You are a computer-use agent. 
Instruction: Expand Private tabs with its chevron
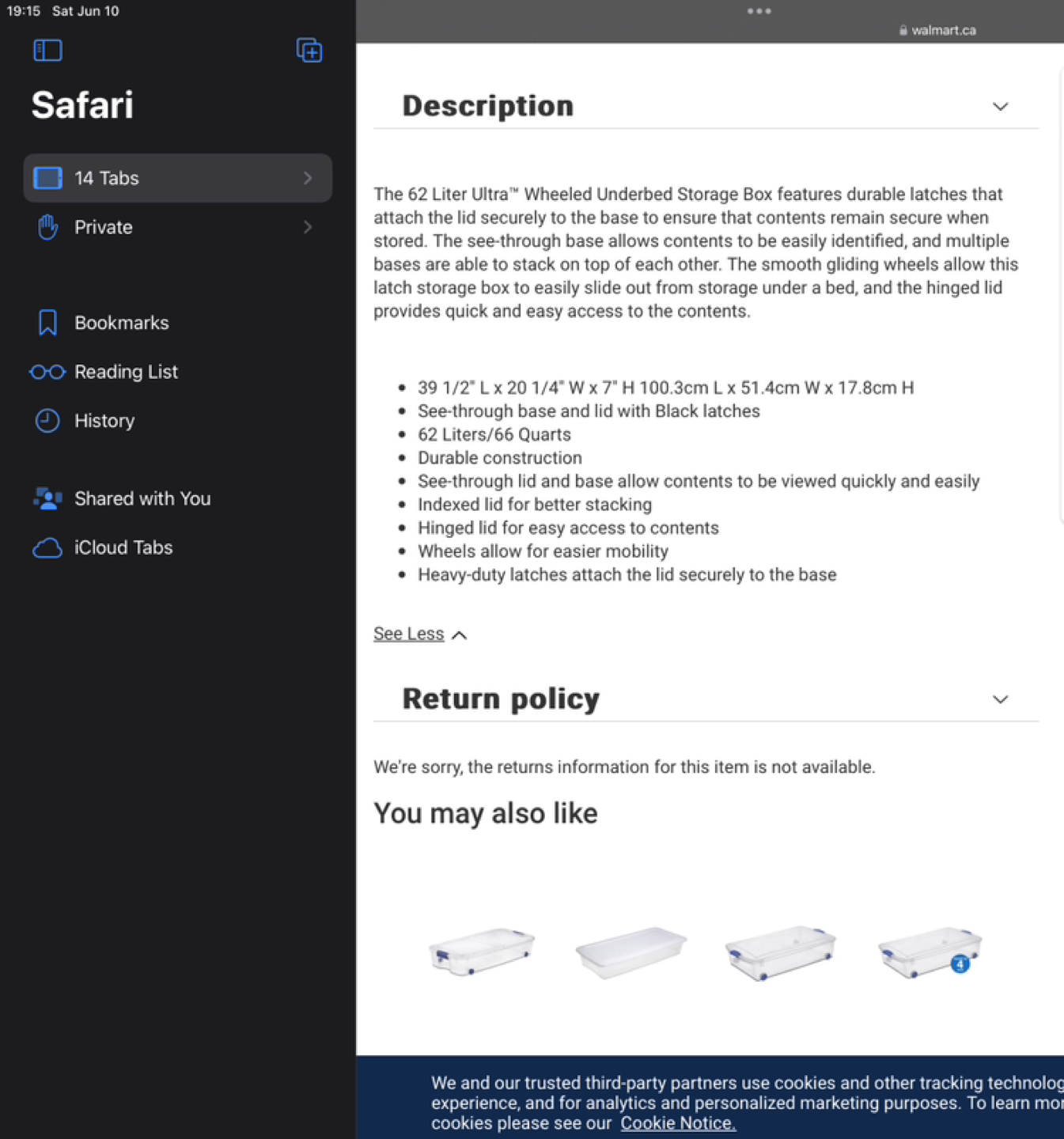[x=308, y=227]
